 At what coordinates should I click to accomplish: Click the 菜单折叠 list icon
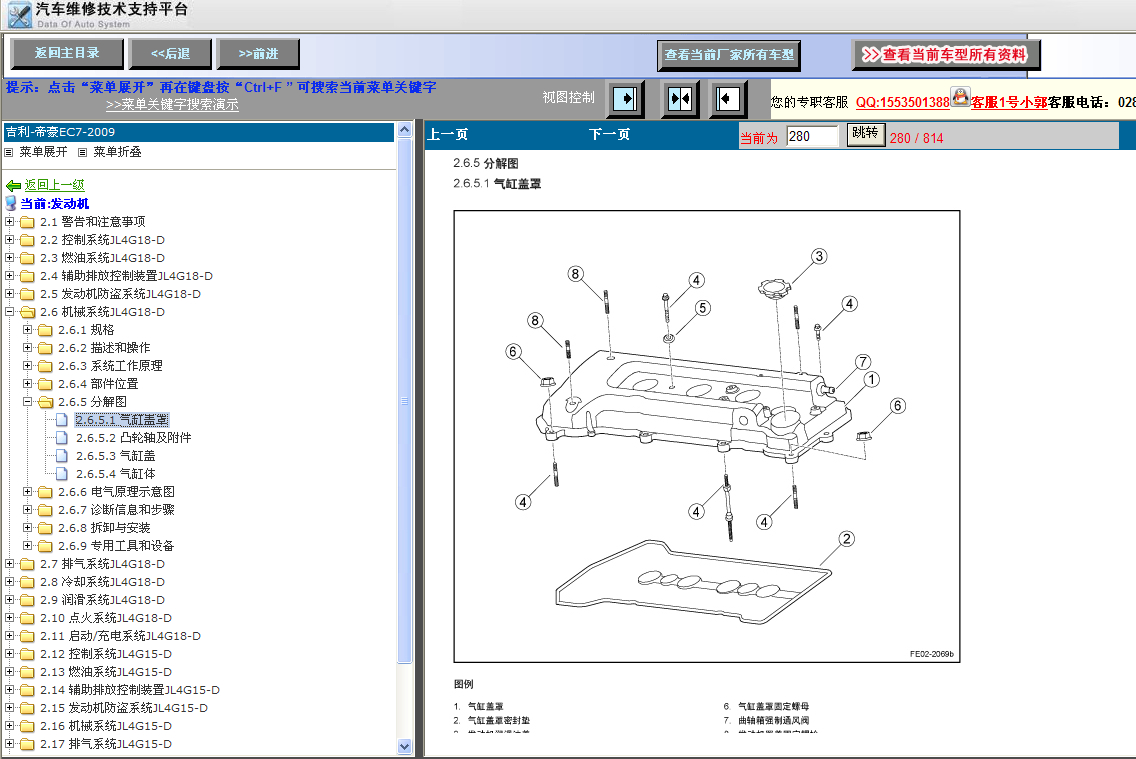coord(83,152)
